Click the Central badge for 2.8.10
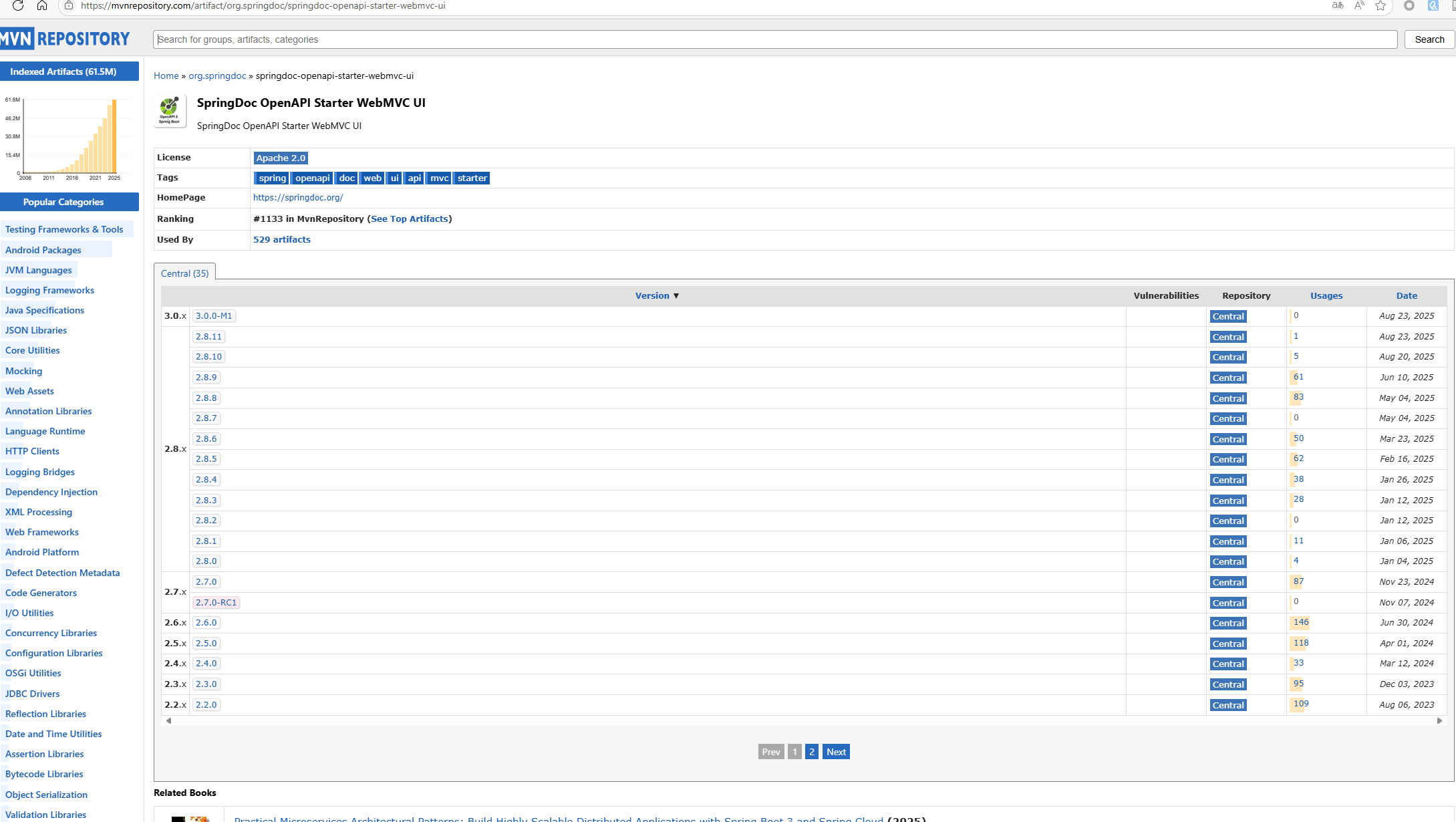1456x822 pixels. coord(1228,358)
